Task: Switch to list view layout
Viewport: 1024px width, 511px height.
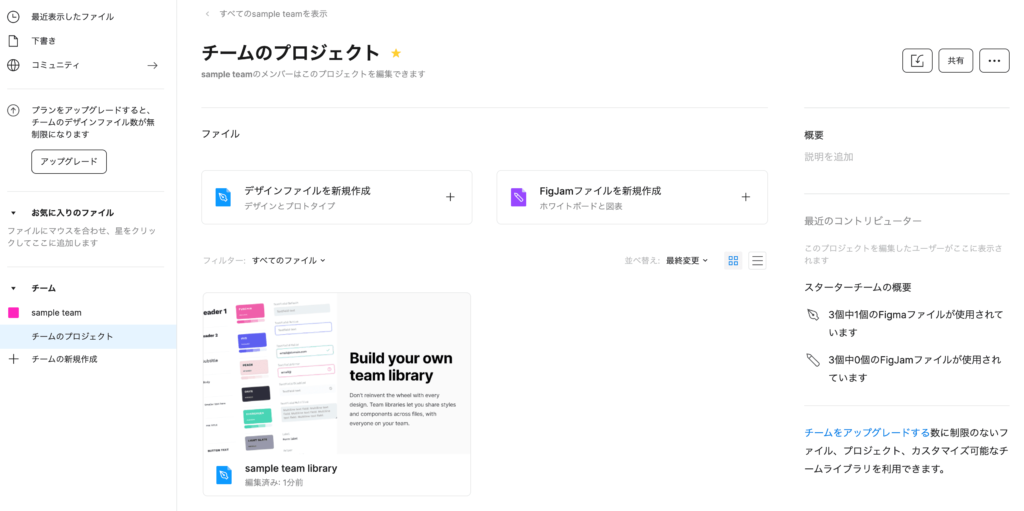Action: [757, 261]
